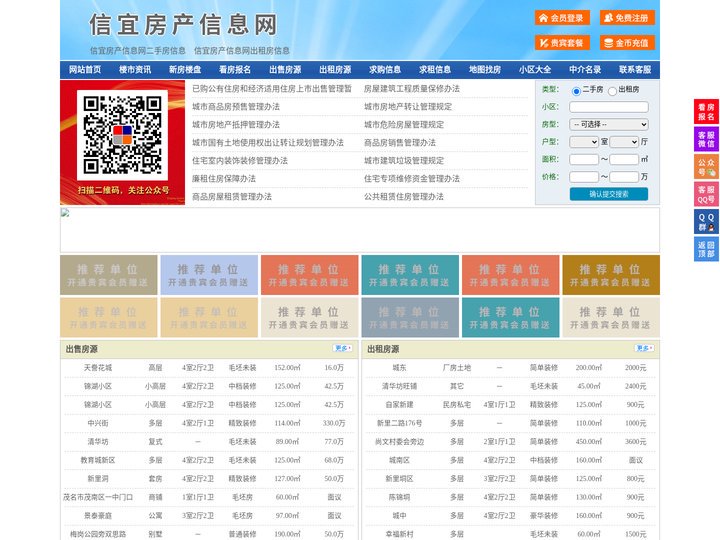720x540 pixels.
Task: Open the 联系客服 navigation item
Action: point(635,70)
